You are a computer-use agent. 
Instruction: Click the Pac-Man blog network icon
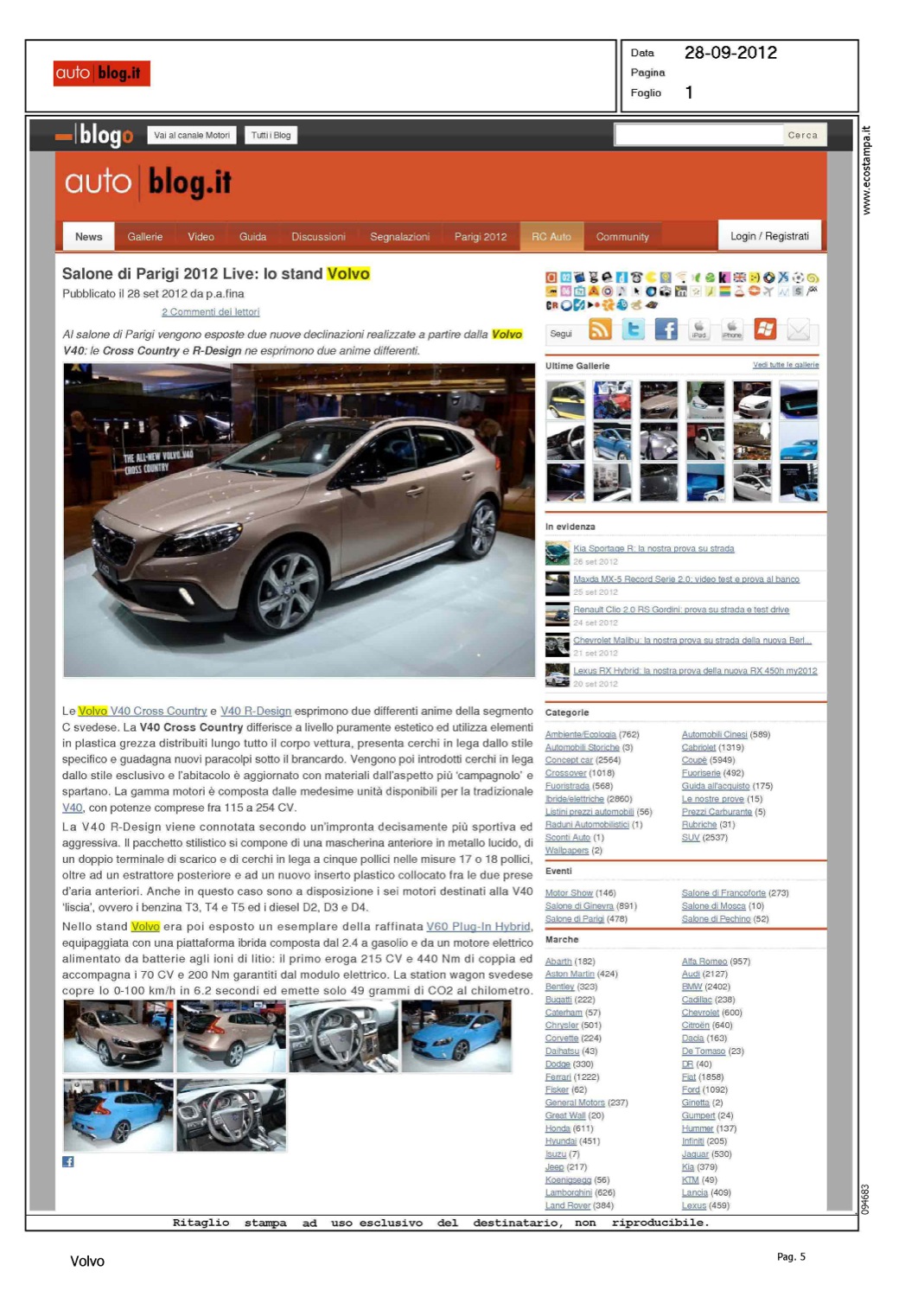click(x=653, y=278)
